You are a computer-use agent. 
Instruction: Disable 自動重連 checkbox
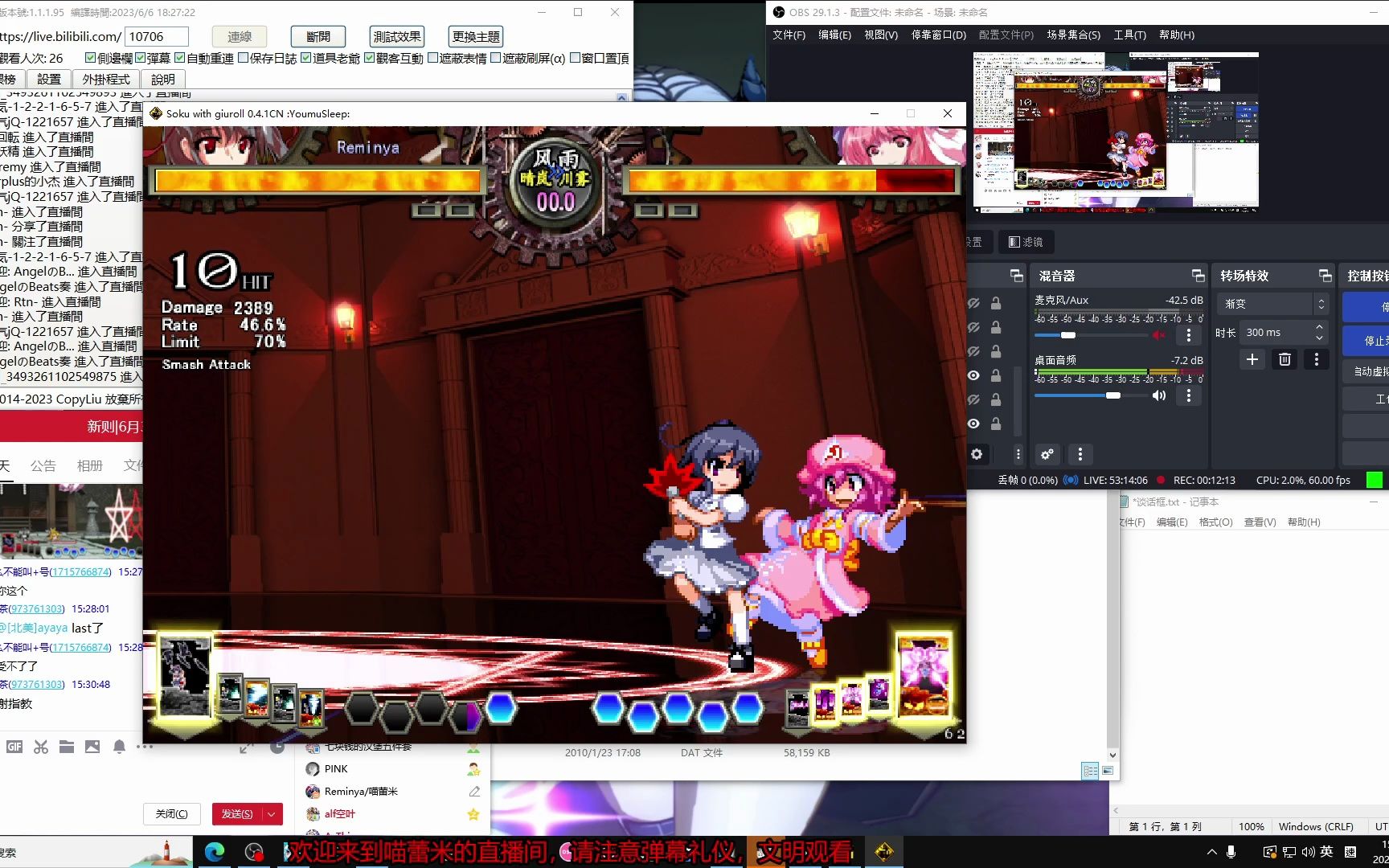click(x=180, y=58)
